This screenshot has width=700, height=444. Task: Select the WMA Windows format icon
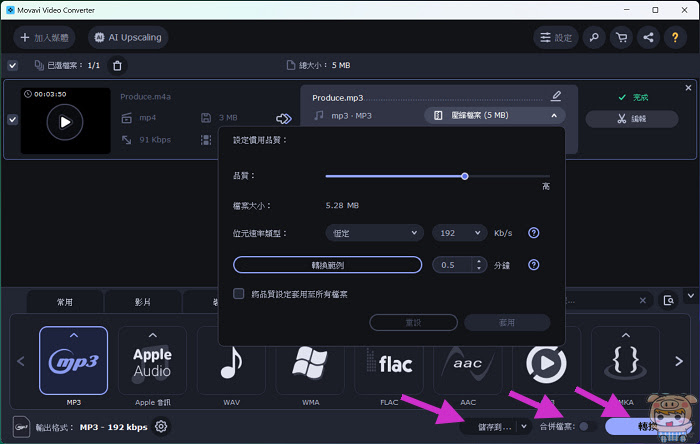point(310,362)
